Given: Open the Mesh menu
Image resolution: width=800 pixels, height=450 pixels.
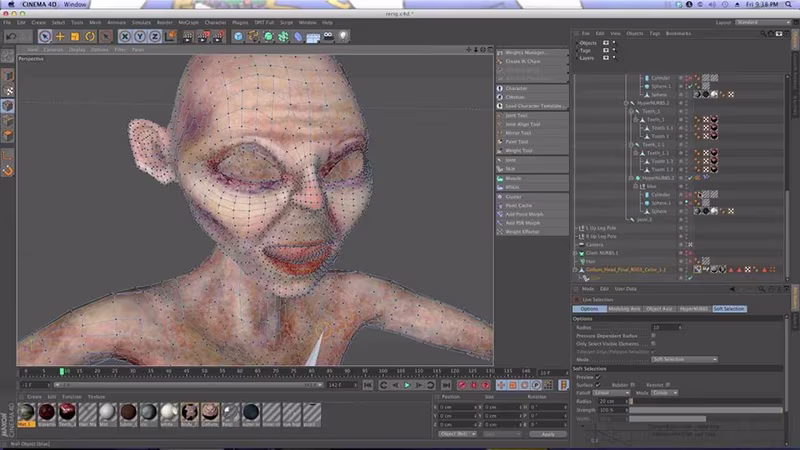Looking at the screenshot, I should [95, 22].
